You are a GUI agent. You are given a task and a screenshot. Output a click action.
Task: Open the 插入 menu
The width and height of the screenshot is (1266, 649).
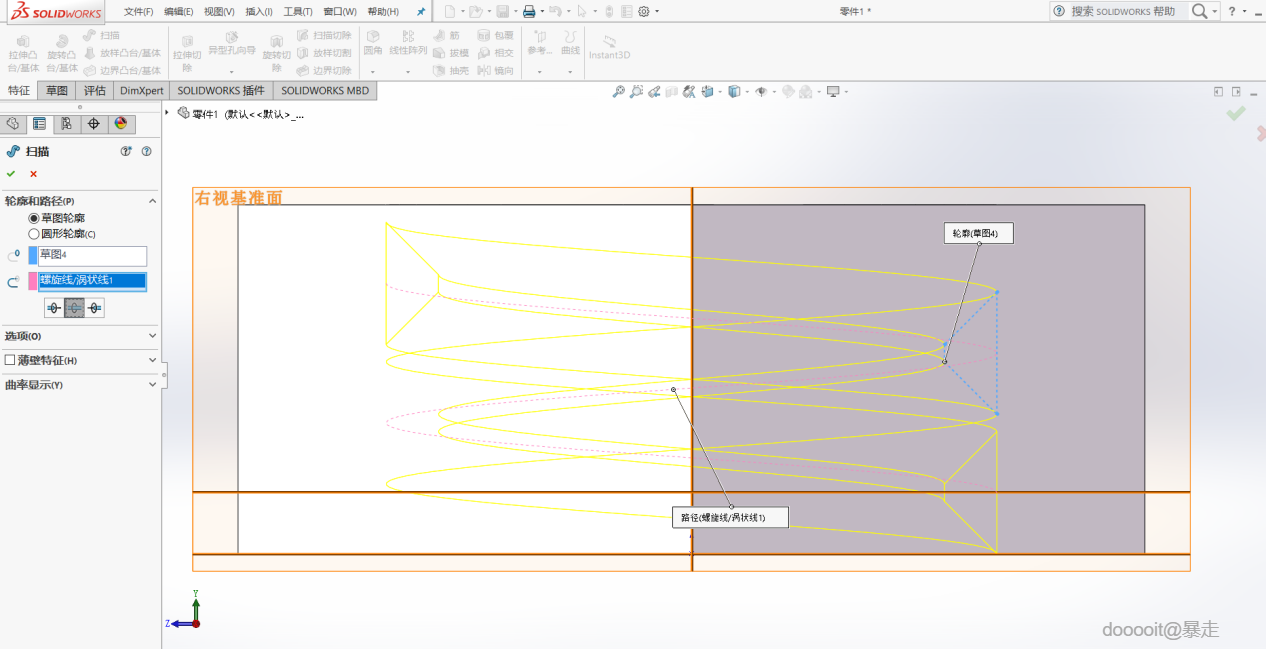point(258,11)
